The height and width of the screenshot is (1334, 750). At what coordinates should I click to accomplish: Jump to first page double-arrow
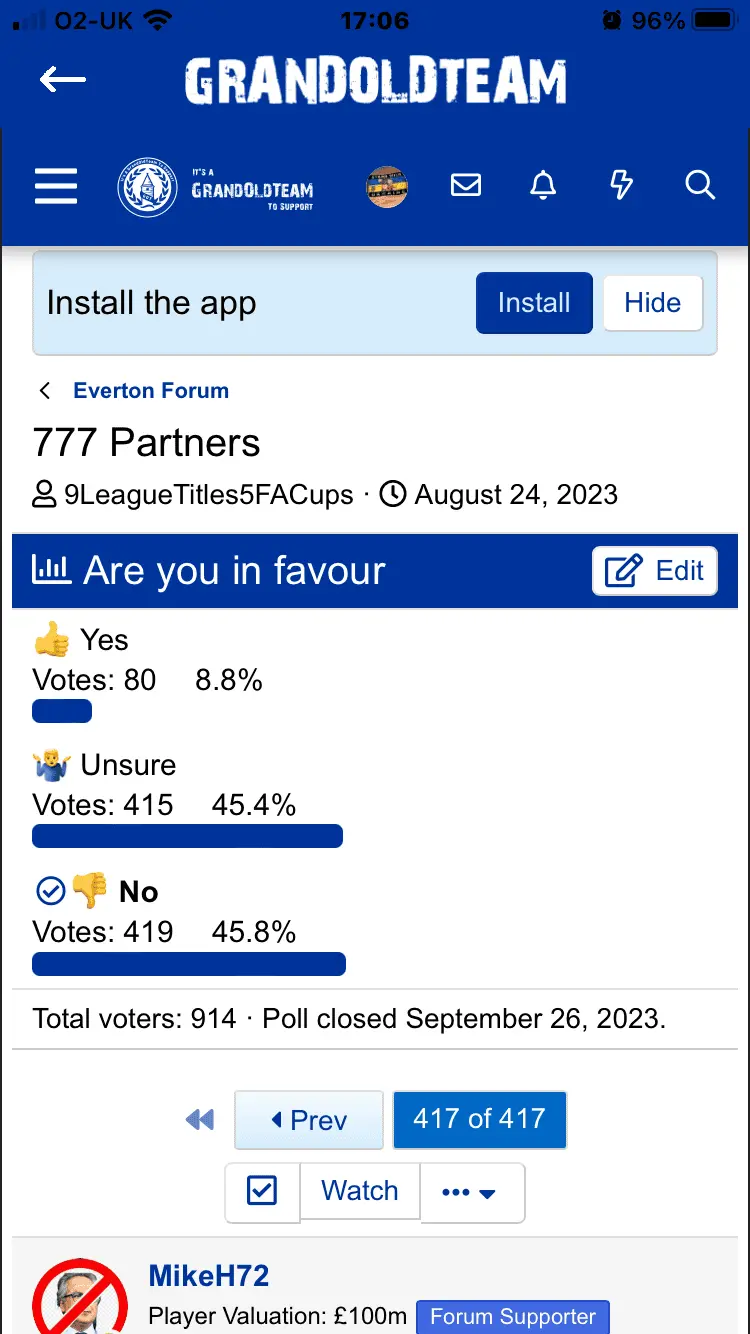[x=200, y=1120]
